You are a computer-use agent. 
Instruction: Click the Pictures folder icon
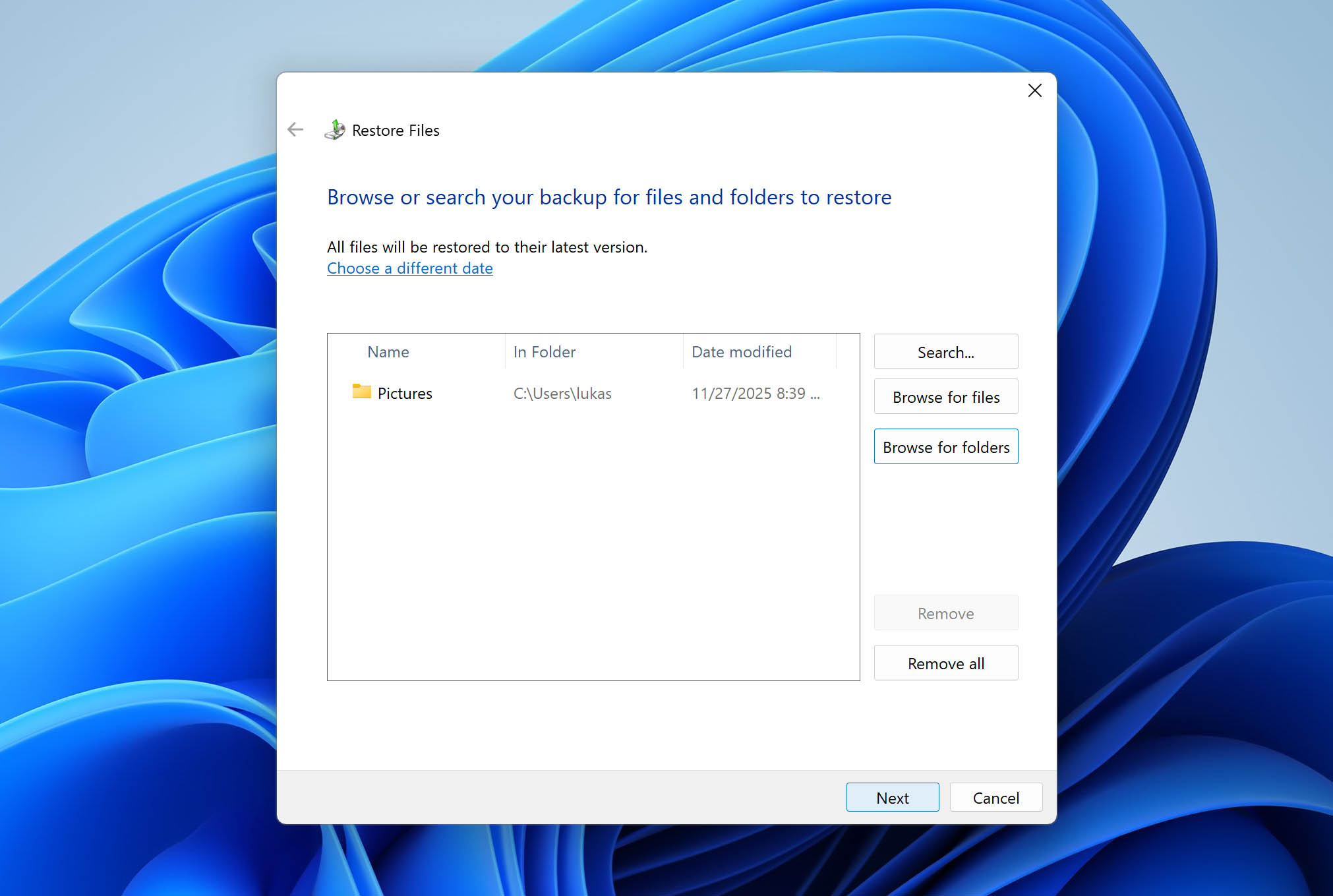(x=361, y=392)
